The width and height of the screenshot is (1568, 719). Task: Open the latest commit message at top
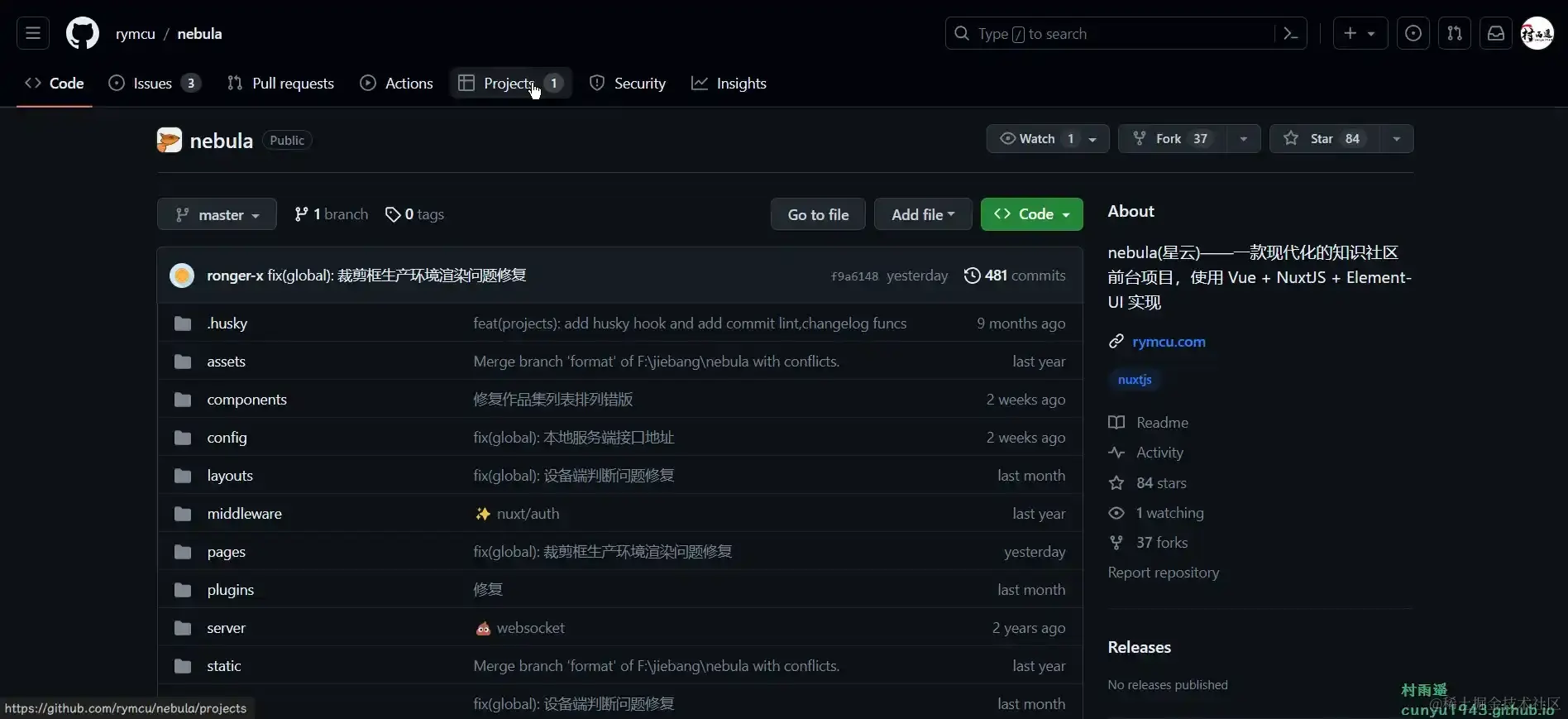pos(397,276)
